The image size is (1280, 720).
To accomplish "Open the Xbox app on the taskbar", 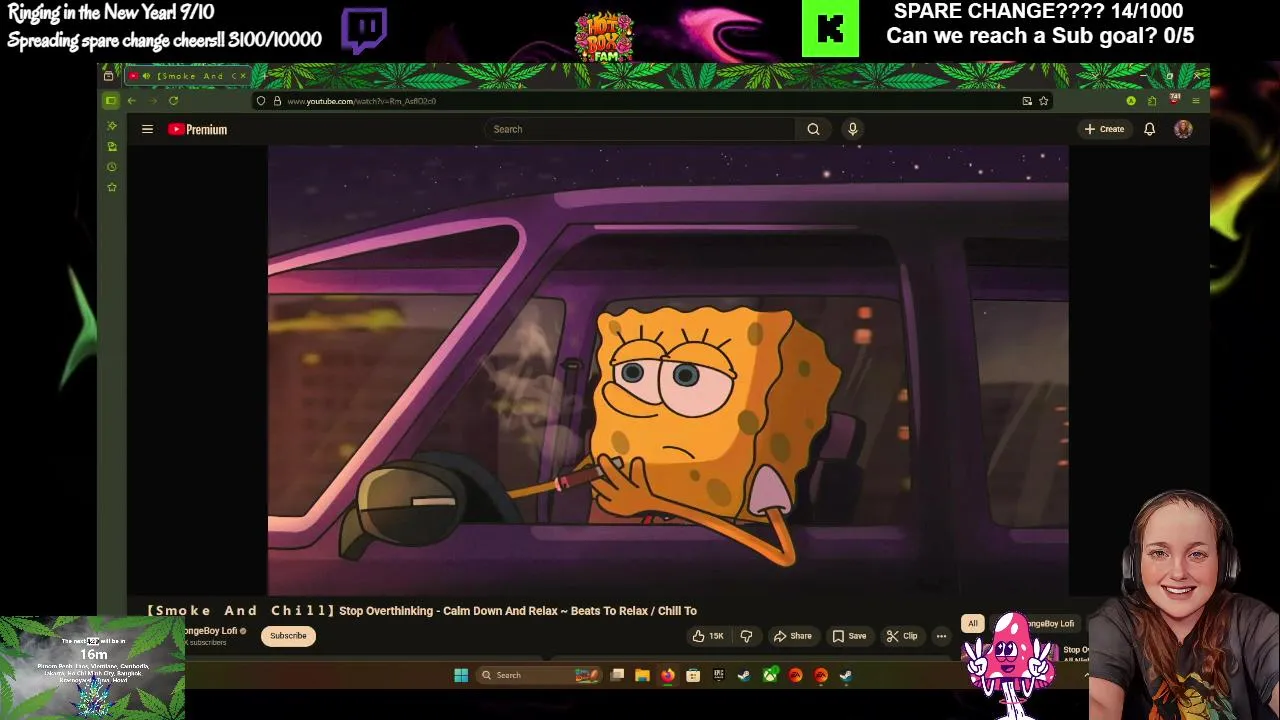I will pyautogui.click(x=770, y=675).
